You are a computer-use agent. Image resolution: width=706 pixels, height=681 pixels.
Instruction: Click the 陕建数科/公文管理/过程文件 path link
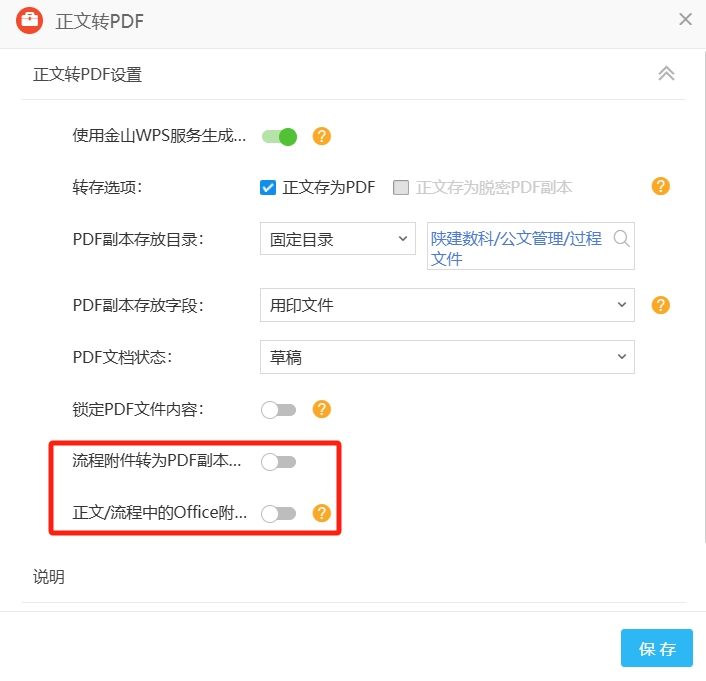516,248
